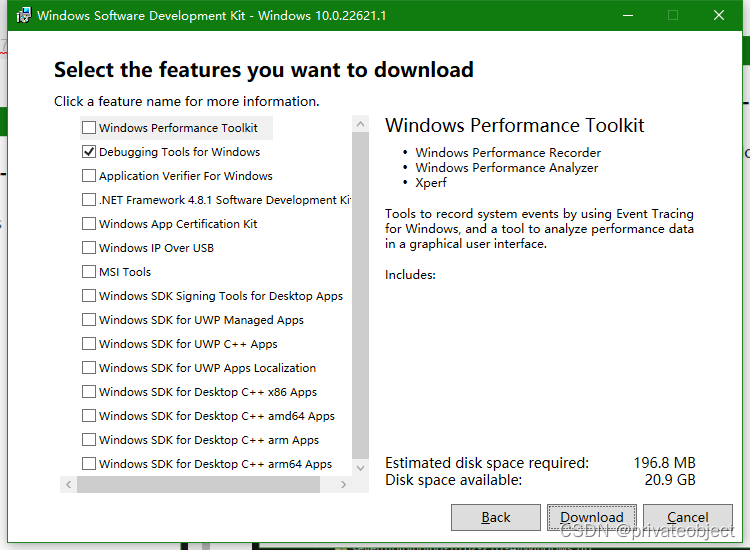This screenshot has height=550, width=750.
Task: Go back with the Back button
Action: (x=496, y=517)
